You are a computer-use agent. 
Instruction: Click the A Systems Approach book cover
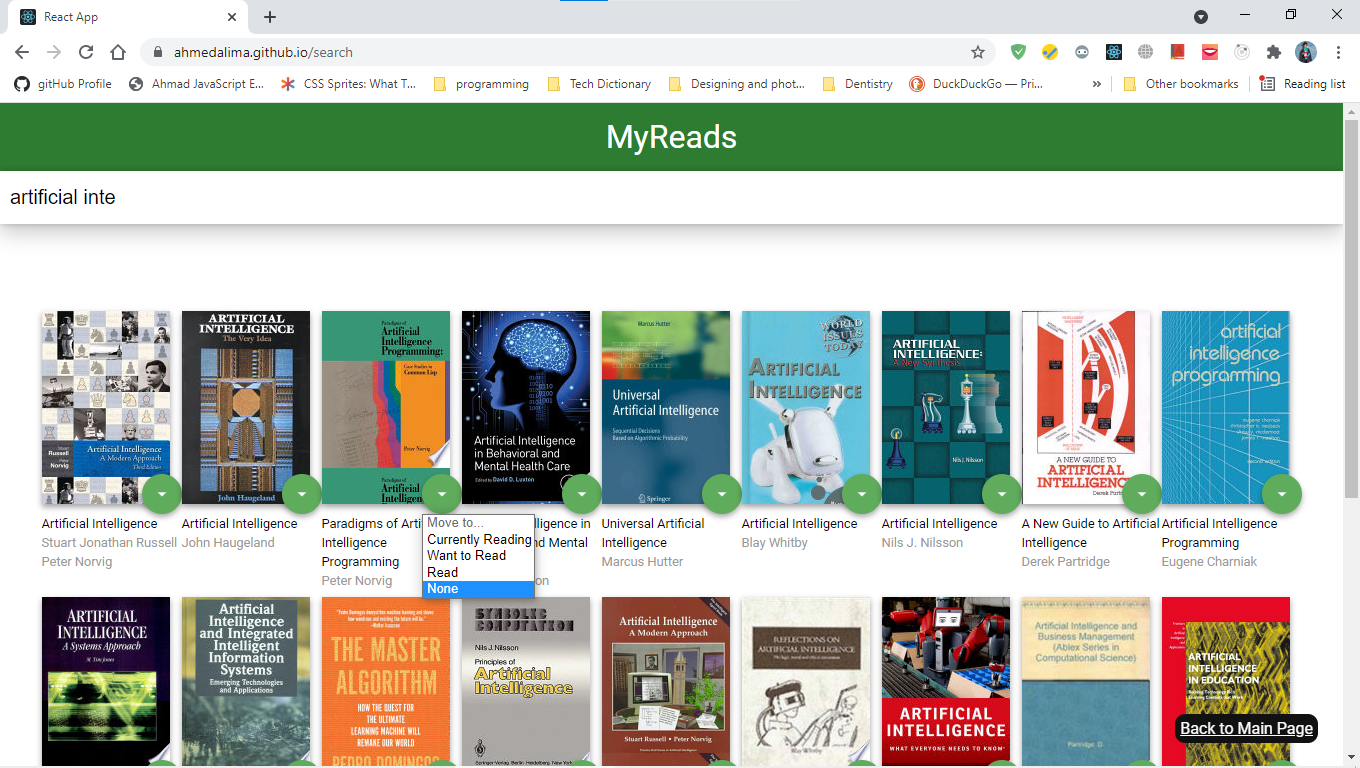(106, 682)
